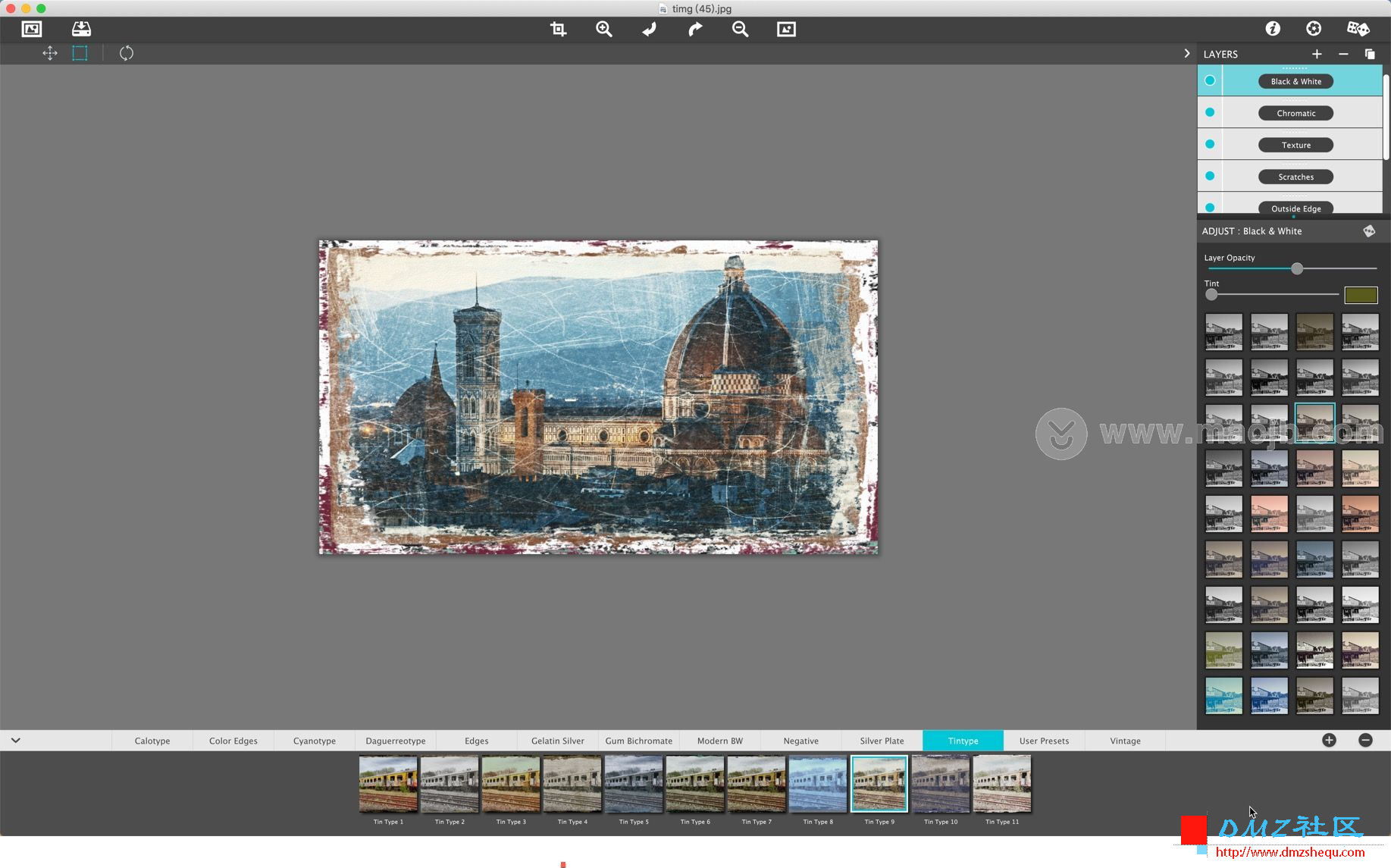Apply the Tin Type 11 preset

[x=1002, y=784]
